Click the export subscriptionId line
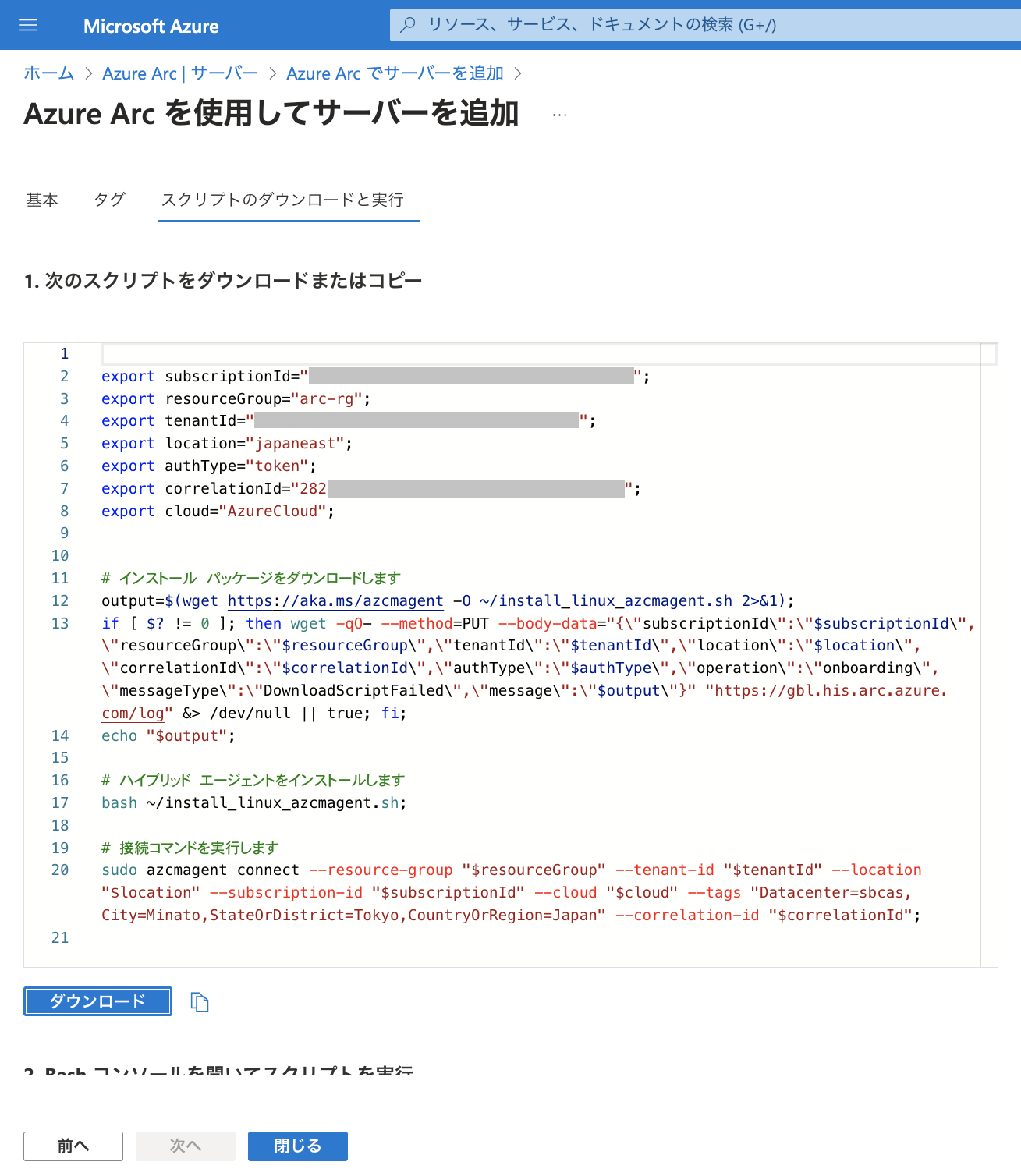The width and height of the screenshot is (1021, 1176). (x=375, y=377)
